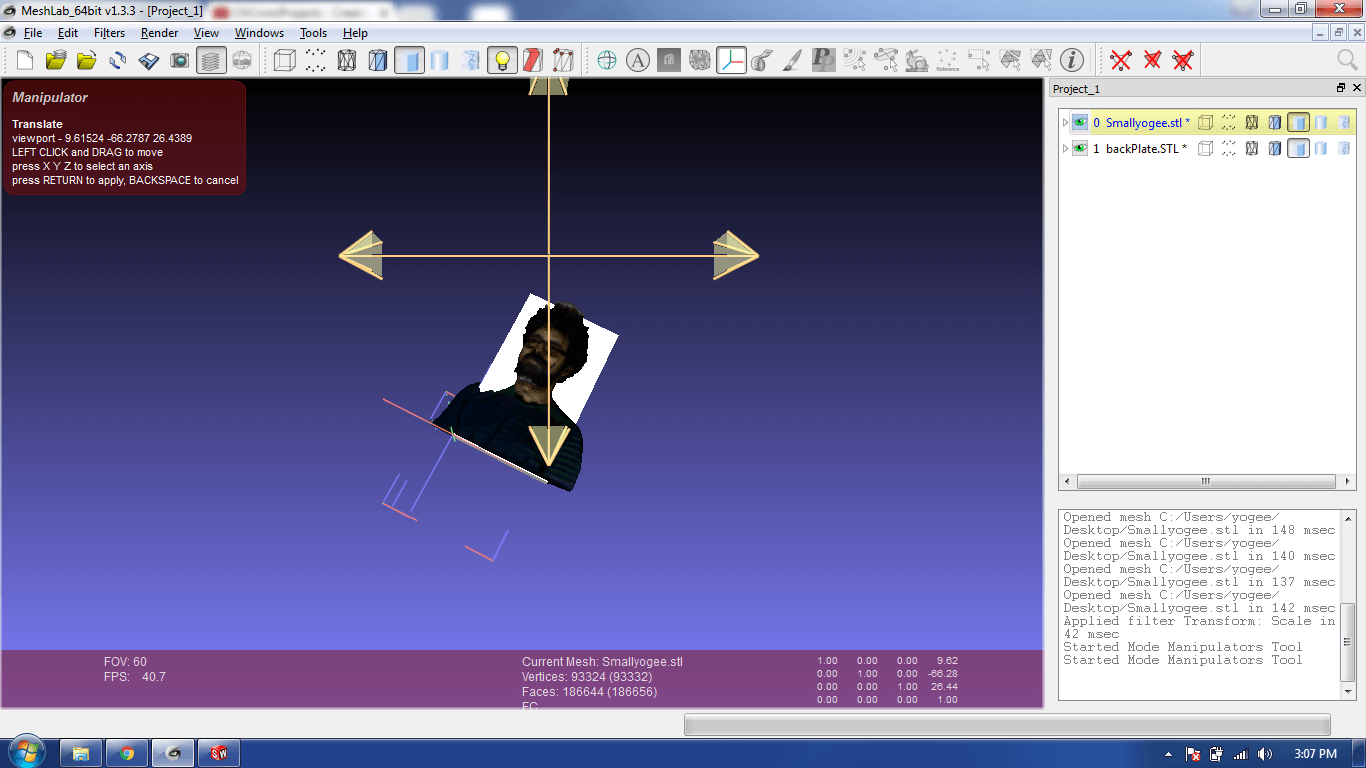Screen dimensions: 1366x768
Task: Click the Reference scene tool icon
Action: 948,61
